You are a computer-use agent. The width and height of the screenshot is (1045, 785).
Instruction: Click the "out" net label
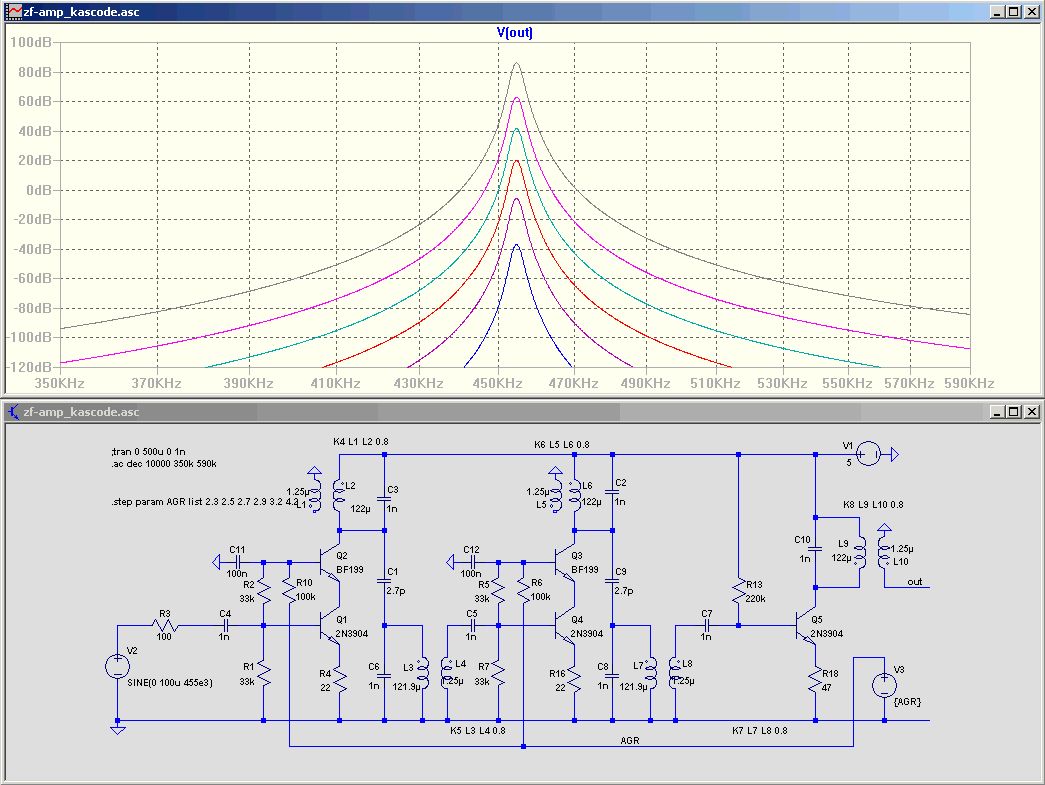point(913,581)
